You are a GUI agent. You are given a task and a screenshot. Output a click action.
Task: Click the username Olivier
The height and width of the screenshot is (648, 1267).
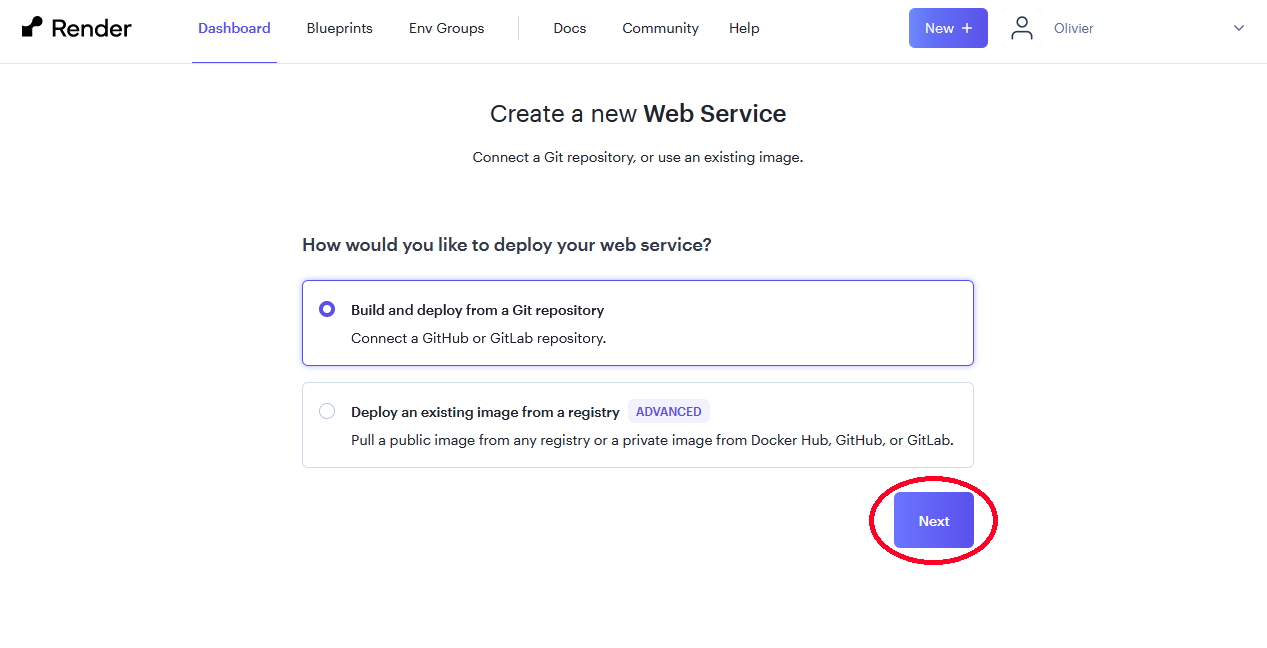1073,28
